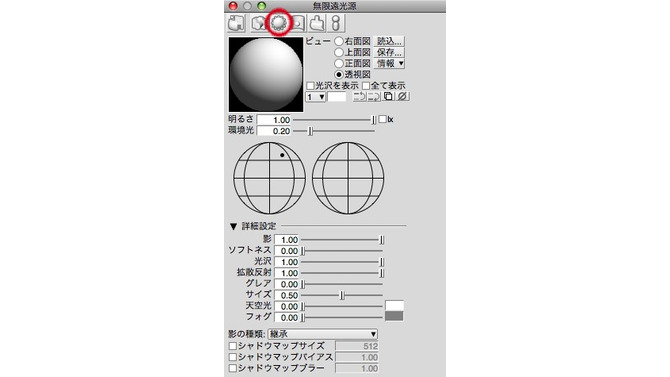Viewport: 670px width, 377px height.
Task: Click the 影 value field
Action: coord(286,240)
